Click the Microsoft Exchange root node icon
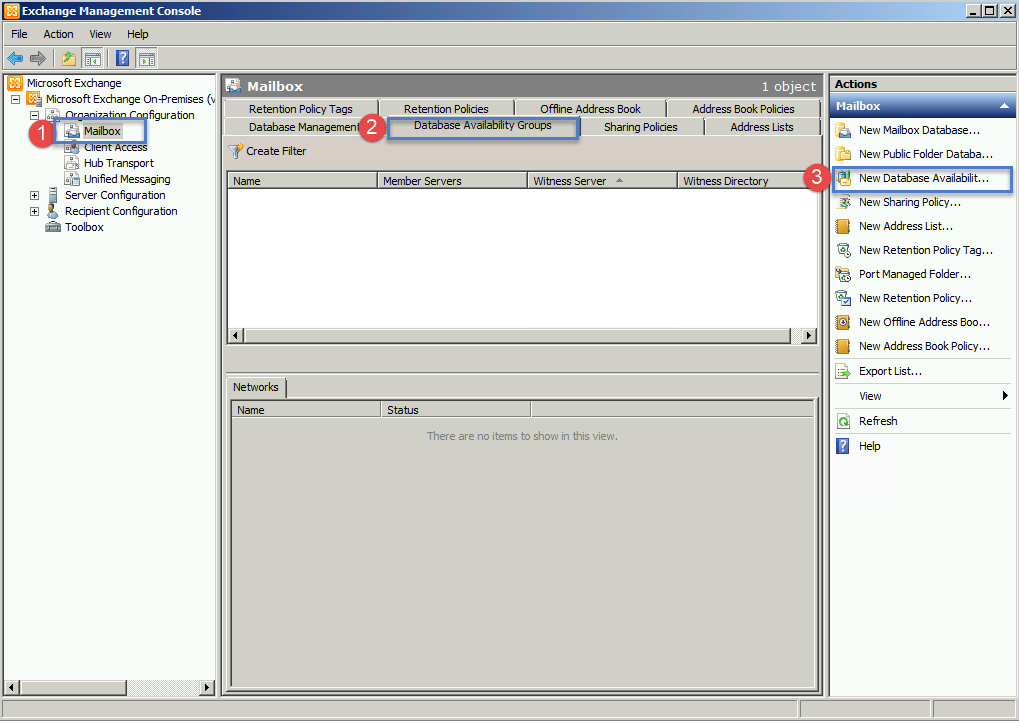The width and height of the screenshot is (1019, 721). click(15, 83)
